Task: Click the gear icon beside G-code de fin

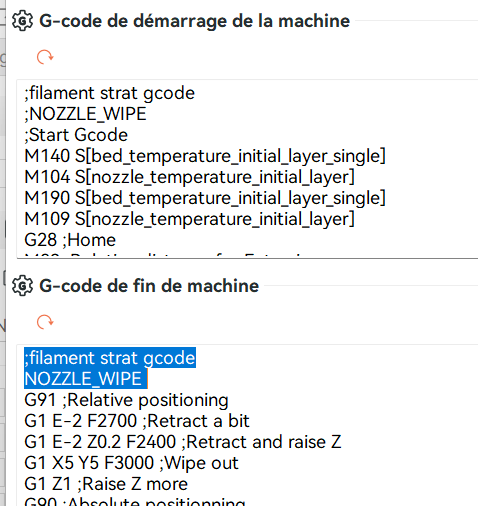Action: (x=22, y=286)
